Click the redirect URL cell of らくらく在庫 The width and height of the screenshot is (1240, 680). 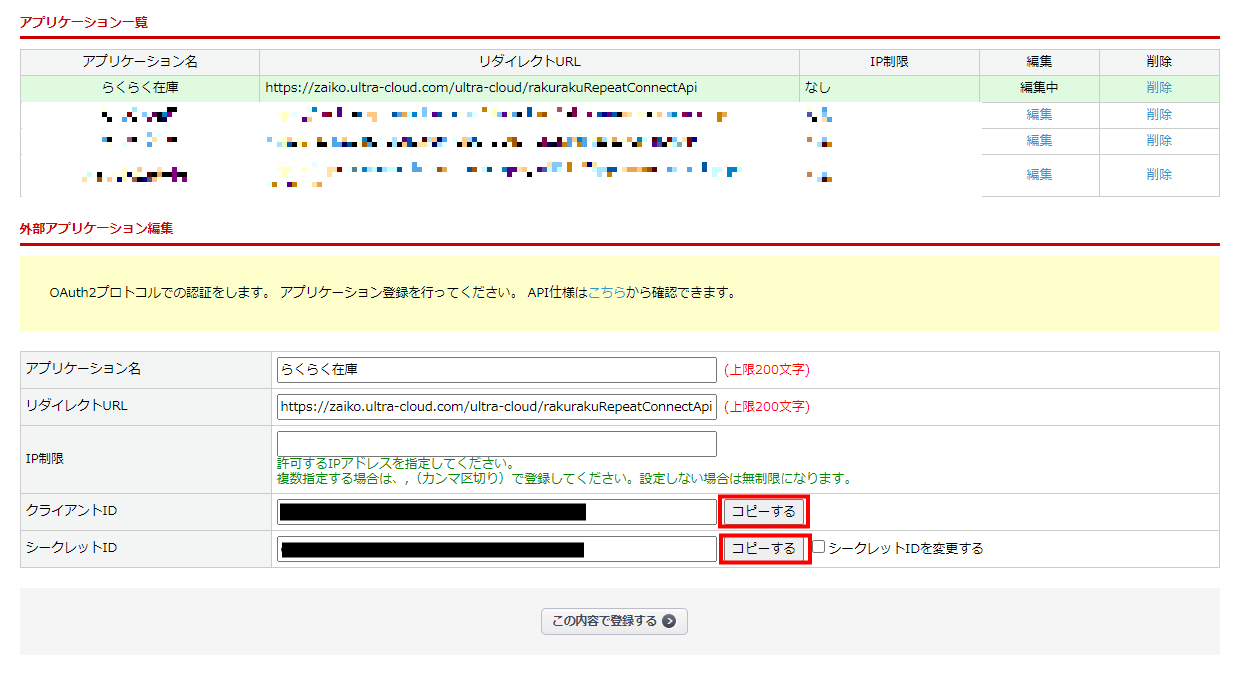530,88
